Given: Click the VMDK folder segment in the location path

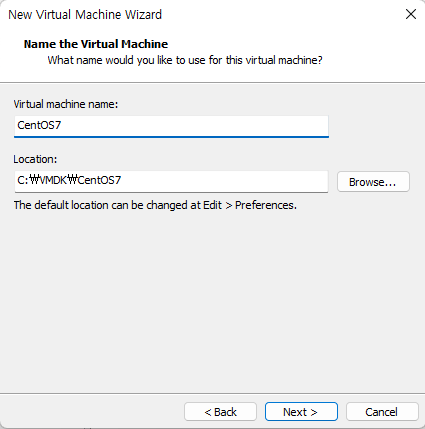Looking at the screenshot, I should click(x=53, y=180).
